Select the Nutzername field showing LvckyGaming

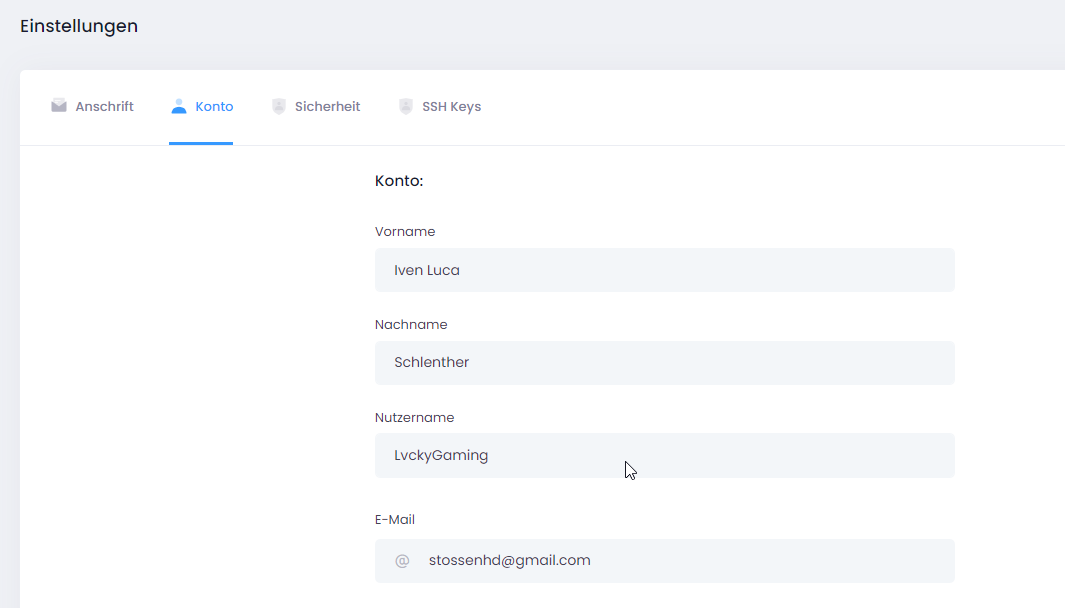pos(664,456)
